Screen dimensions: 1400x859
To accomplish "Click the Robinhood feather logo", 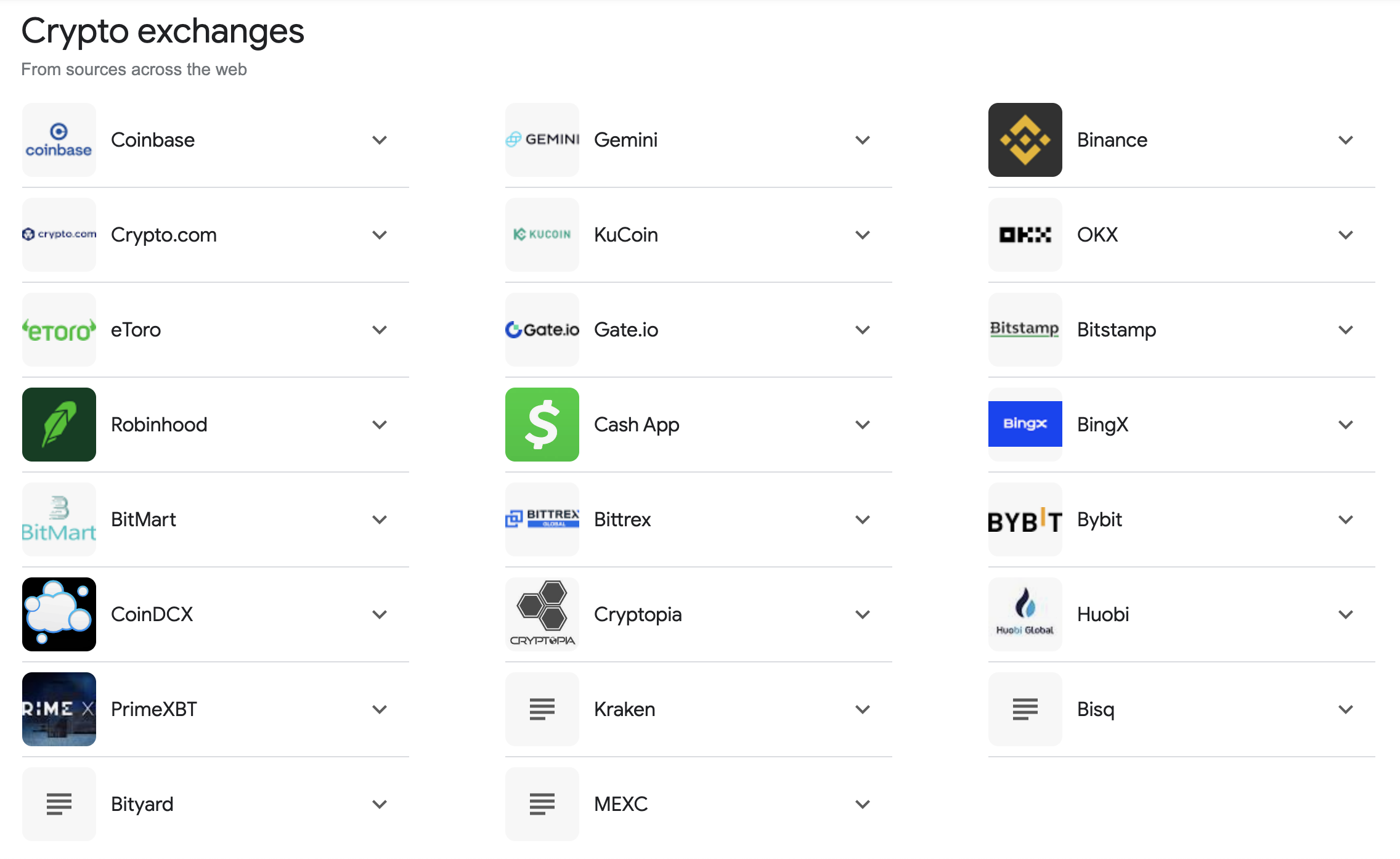I will coord(59,425).
